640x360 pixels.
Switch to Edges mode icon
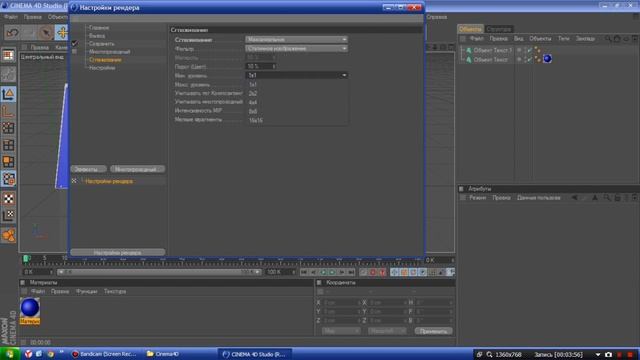[x=8, y=145]
